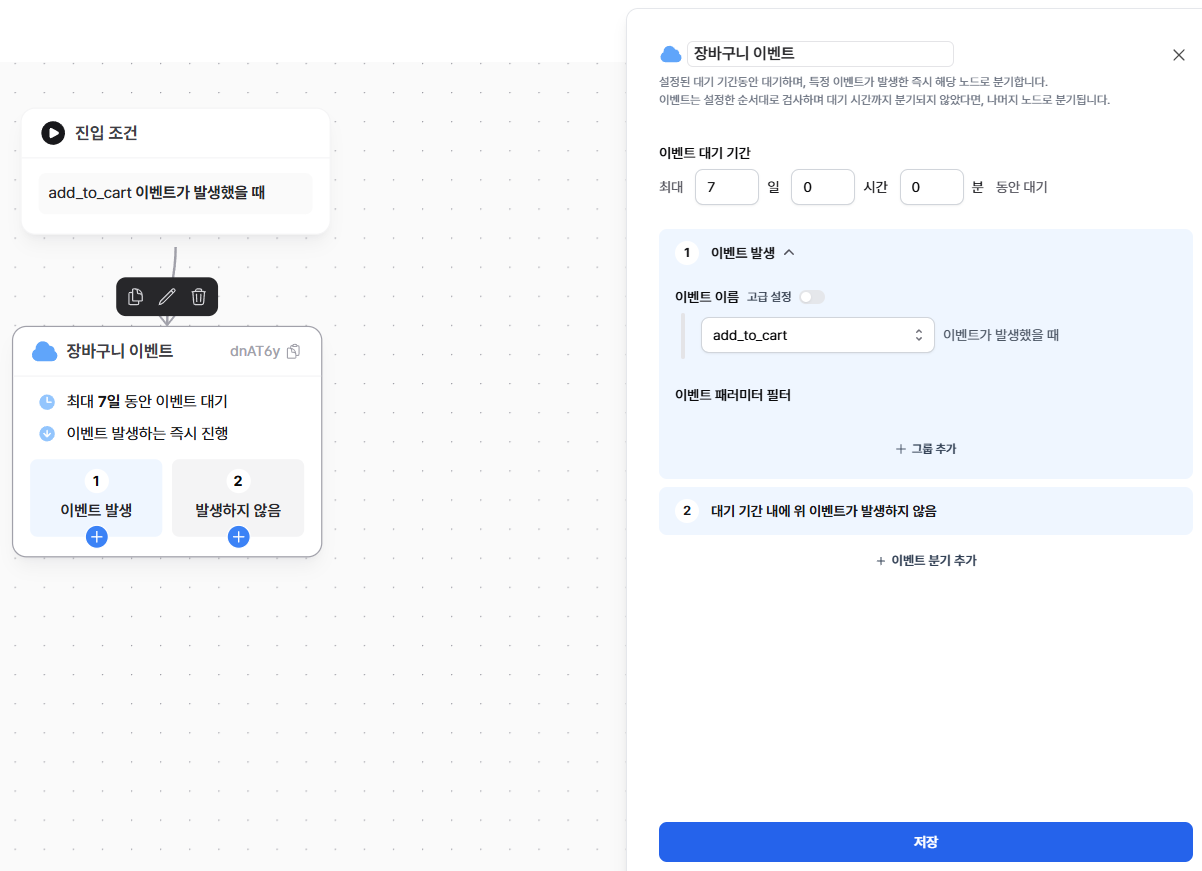
Task: Click the down-arrow icon beside 이벤트 발생하는 즉시 진행
Action: click(47, 434)
